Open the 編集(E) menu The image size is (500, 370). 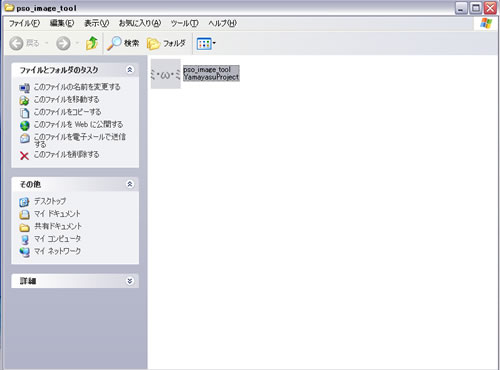pos(62,23)
